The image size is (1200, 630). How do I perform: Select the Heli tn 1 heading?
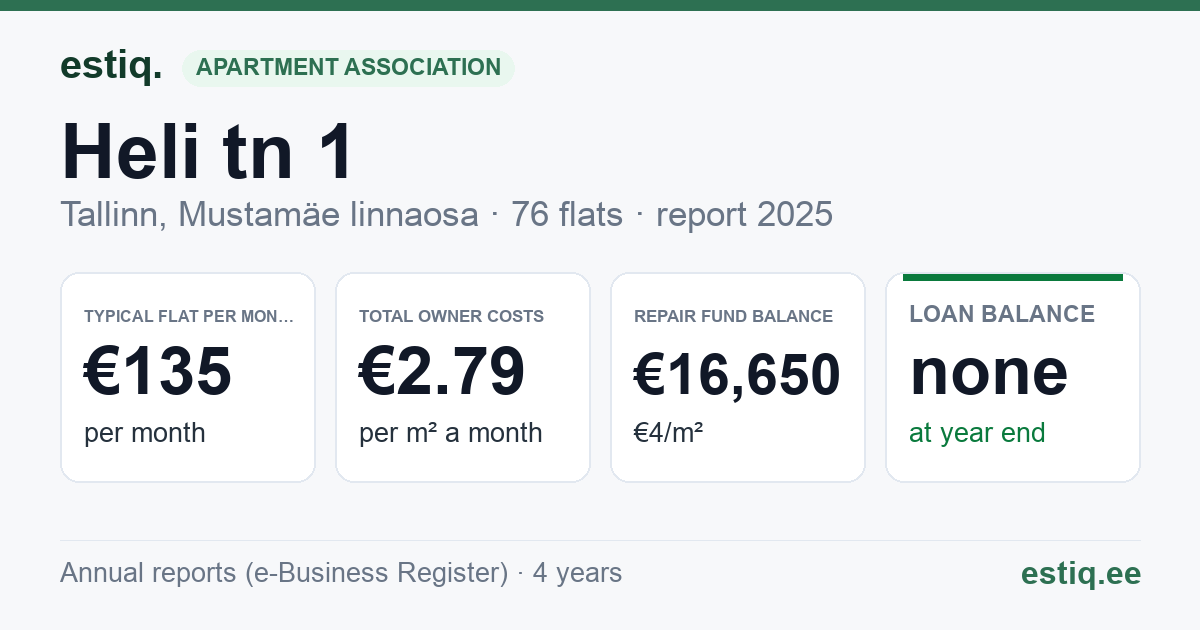pyautogui.click(x=208, y=152)
